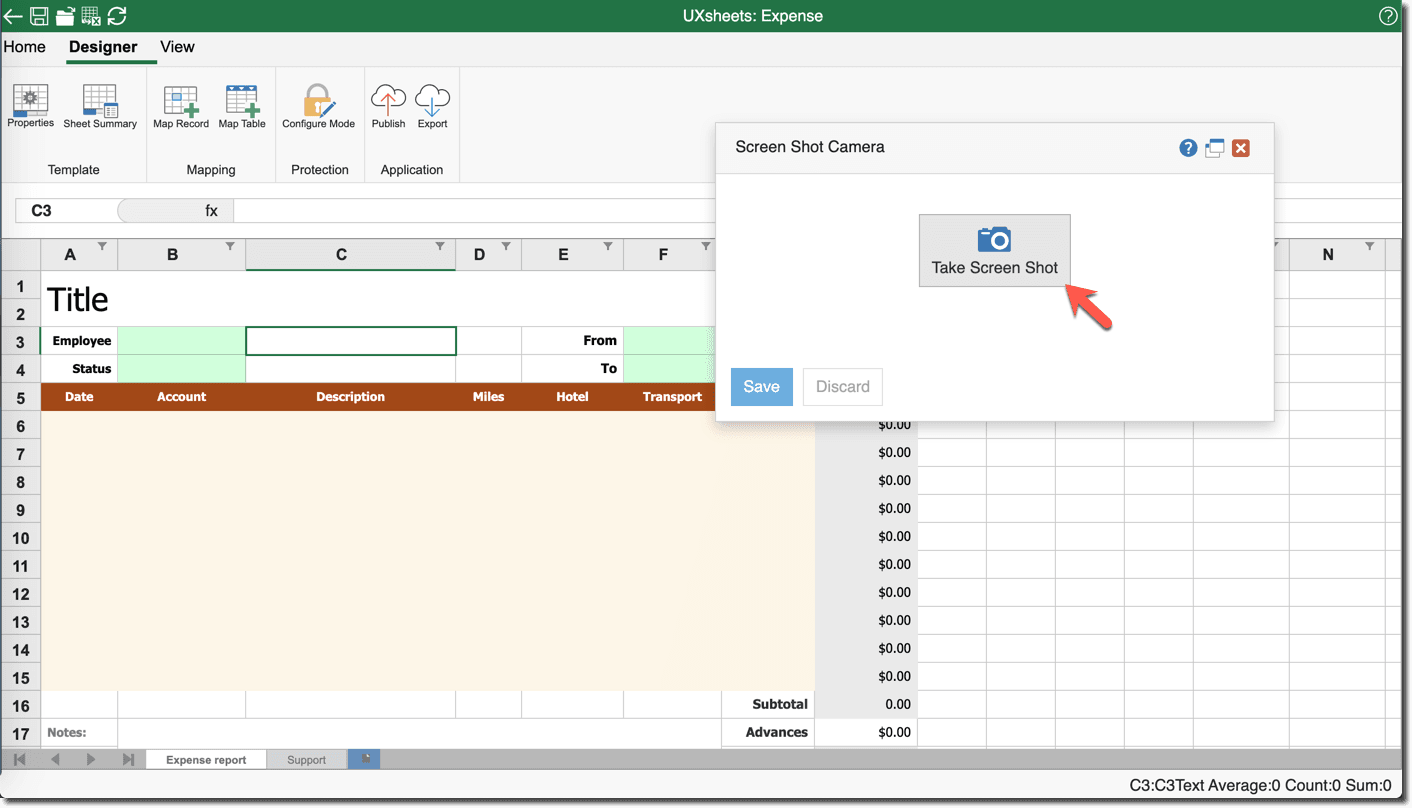
Task: Open template Properties
Action: click(x=30, y=107)
